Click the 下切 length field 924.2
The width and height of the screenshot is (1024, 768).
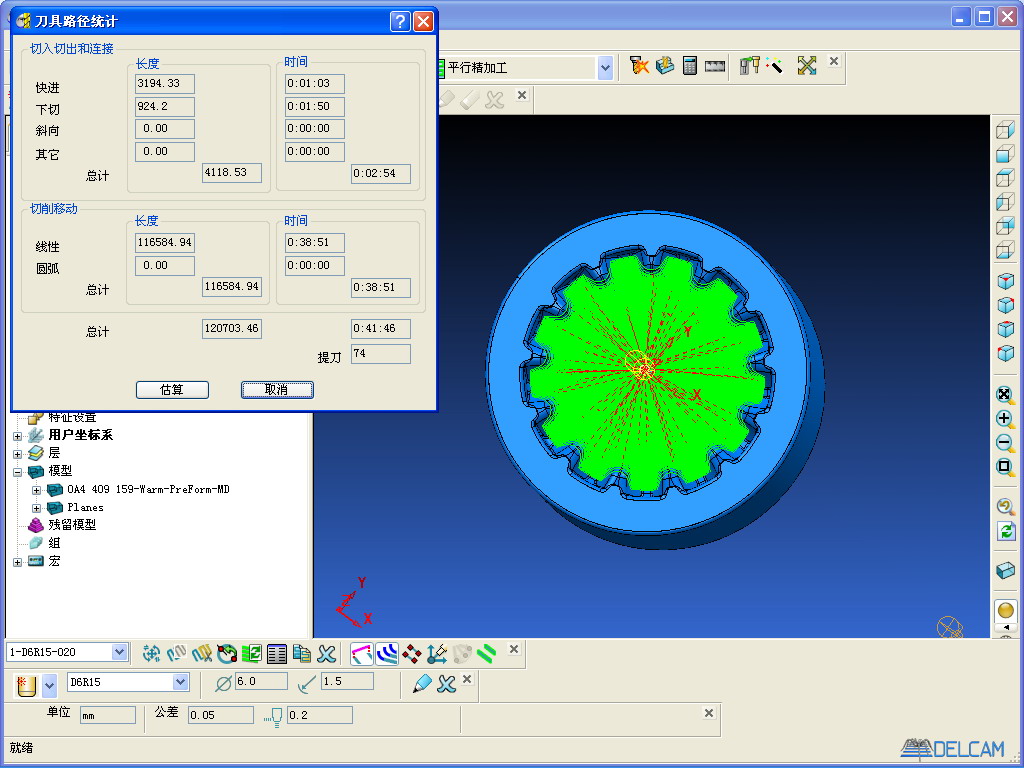(x=165, y=106)
